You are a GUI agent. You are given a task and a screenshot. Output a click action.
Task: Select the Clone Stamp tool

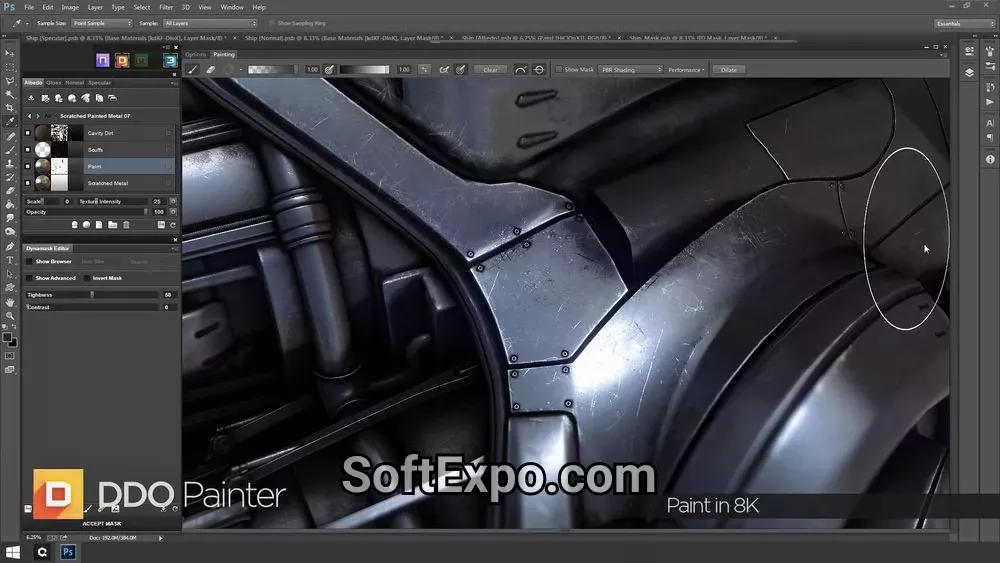click(10, 164)
